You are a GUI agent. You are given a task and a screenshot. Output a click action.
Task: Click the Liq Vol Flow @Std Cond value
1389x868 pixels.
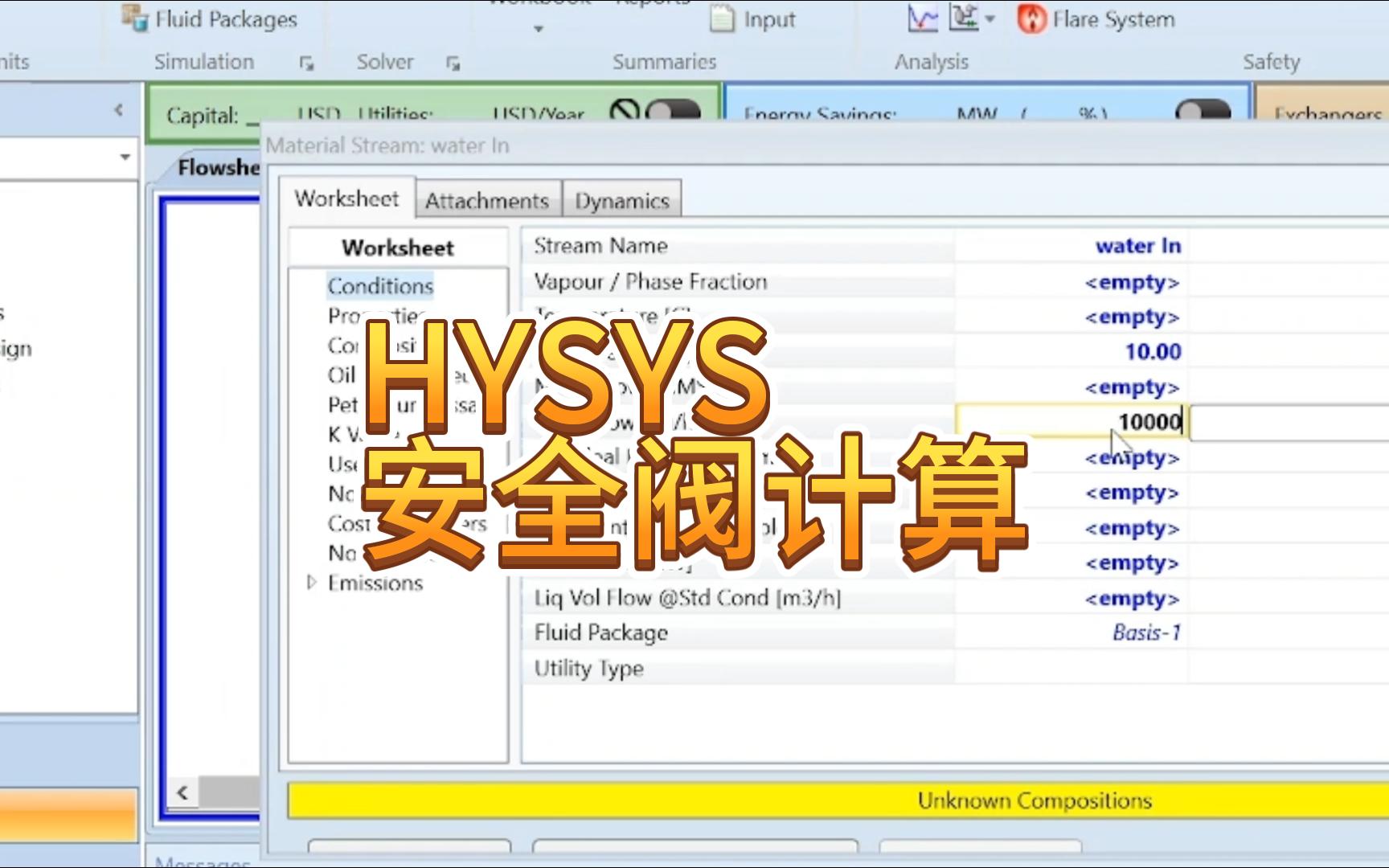[1071, 599]
